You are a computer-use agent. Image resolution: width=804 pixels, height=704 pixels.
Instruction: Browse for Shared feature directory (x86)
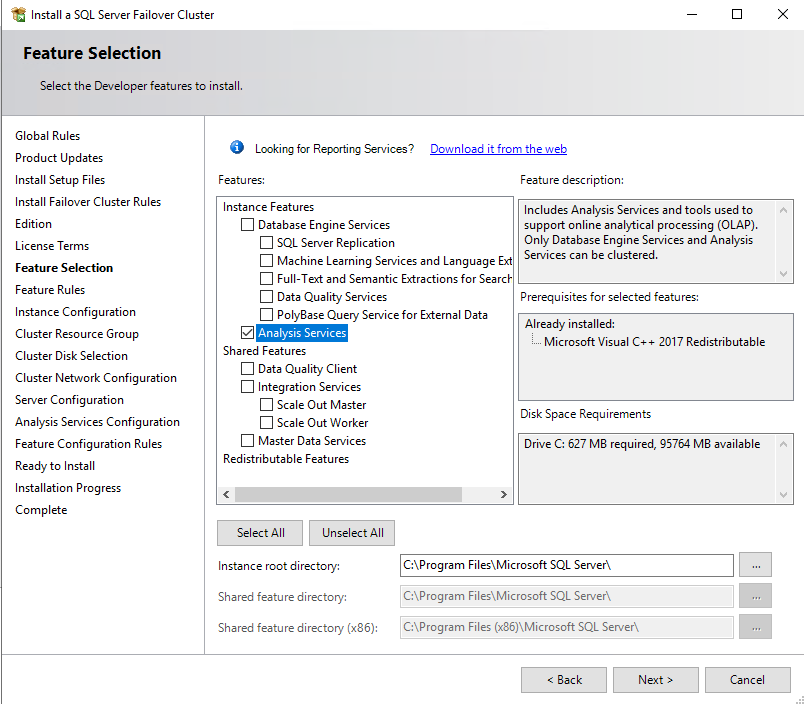point(756,627)
